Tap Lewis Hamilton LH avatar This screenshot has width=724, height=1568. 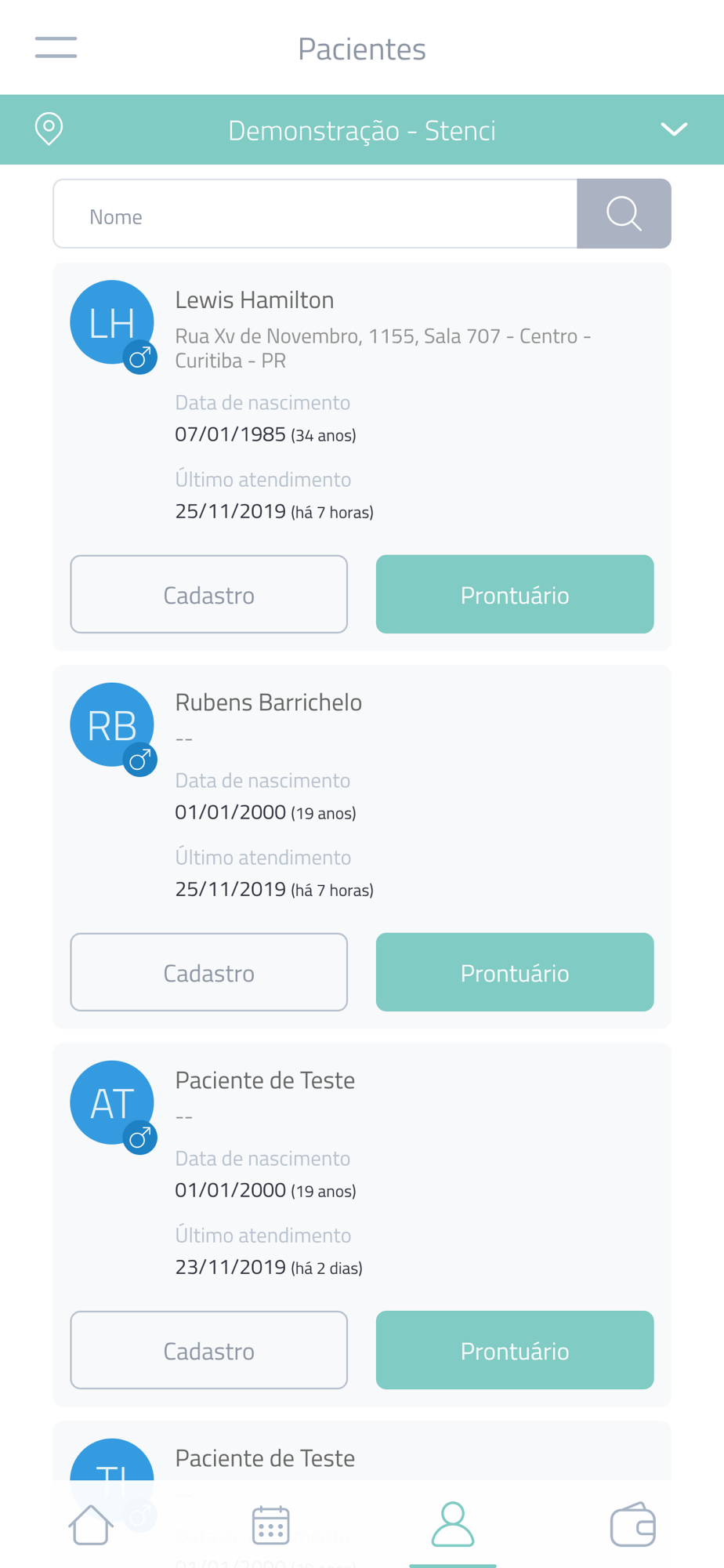click(112, 322)
